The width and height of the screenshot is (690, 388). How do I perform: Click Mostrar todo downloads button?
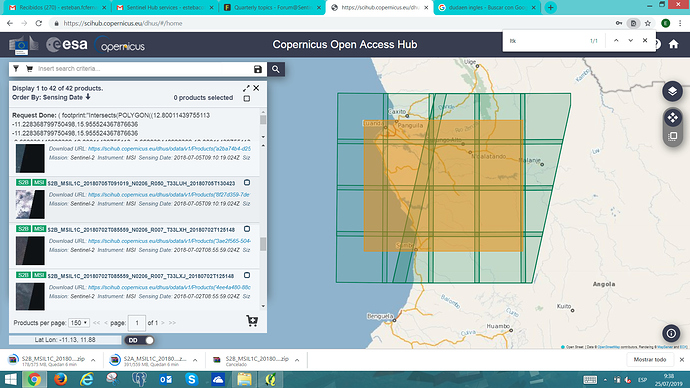coord(650,360)
